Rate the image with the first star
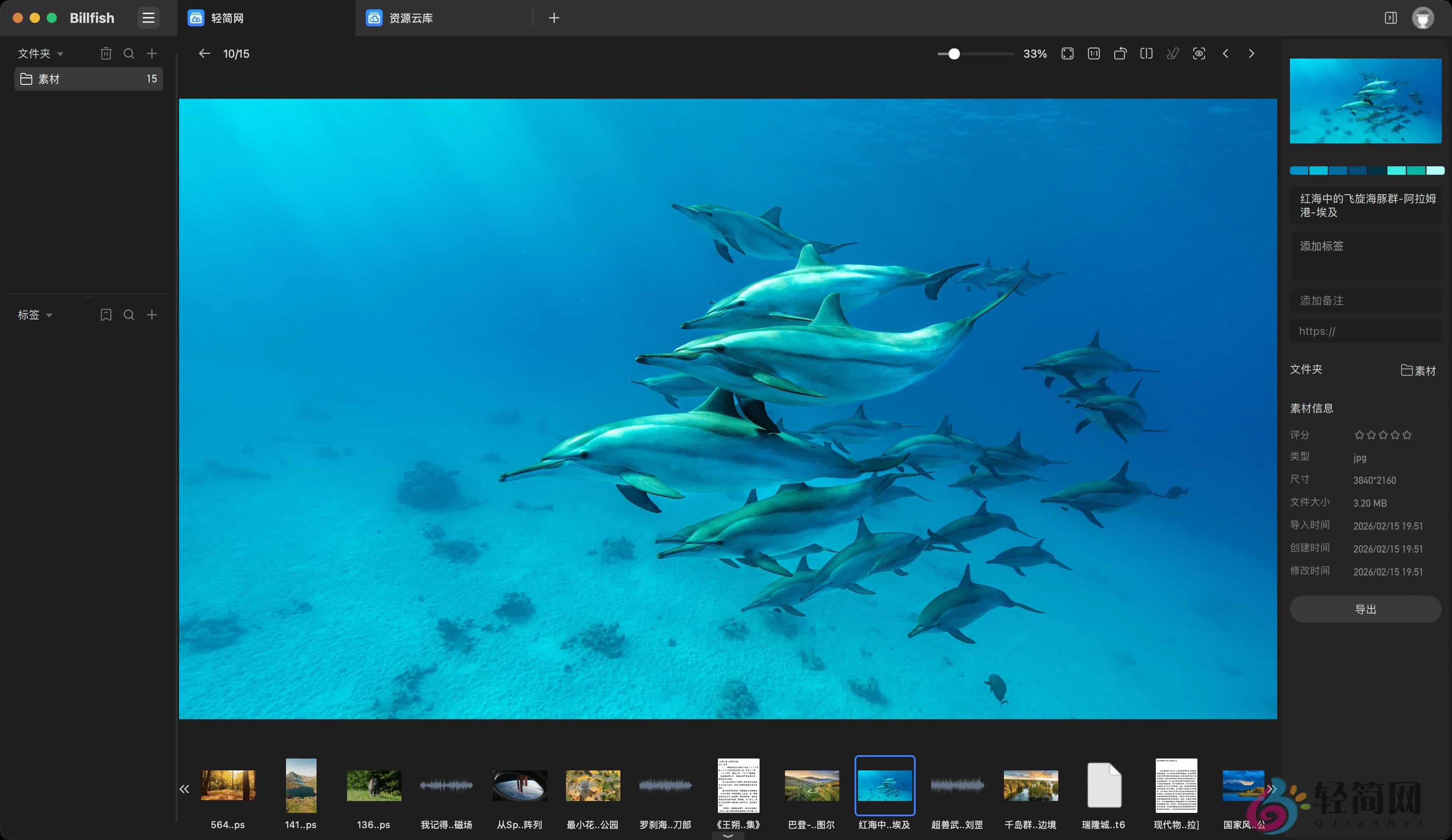Viewport: 1452px width, 840px height. (1359, 435)
